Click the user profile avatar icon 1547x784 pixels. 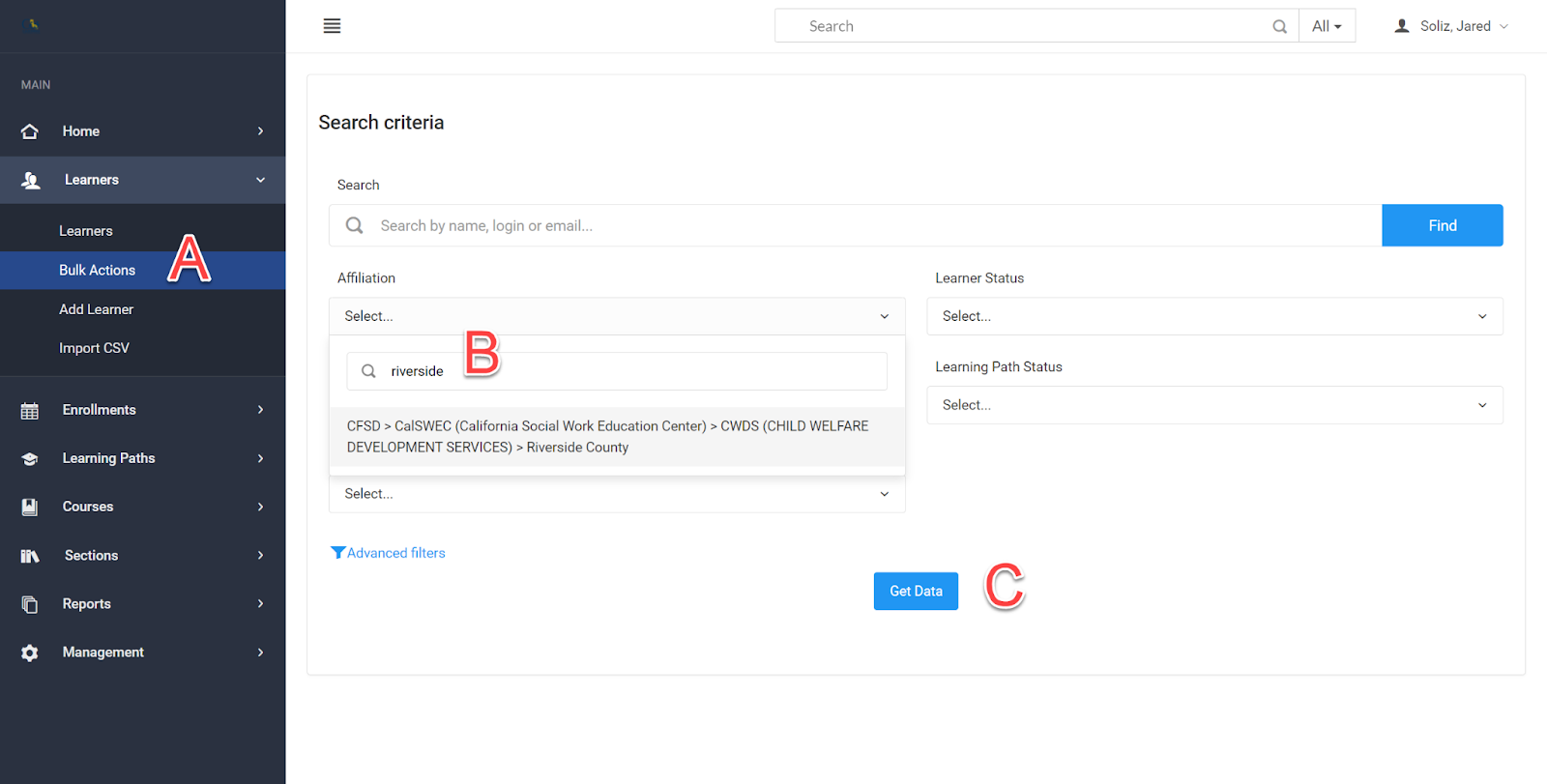[1402, 26]
